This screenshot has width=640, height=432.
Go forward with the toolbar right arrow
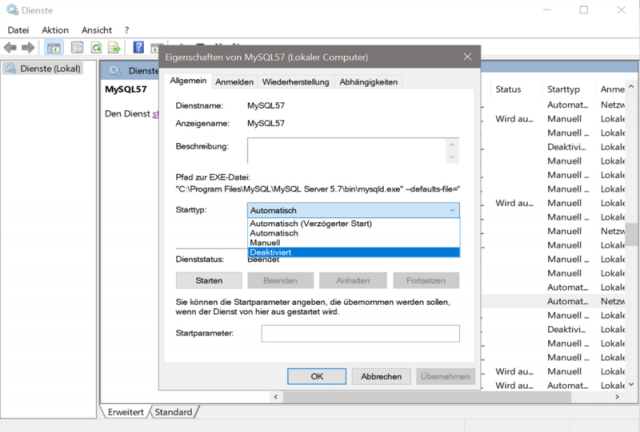[x=28, y=48]
